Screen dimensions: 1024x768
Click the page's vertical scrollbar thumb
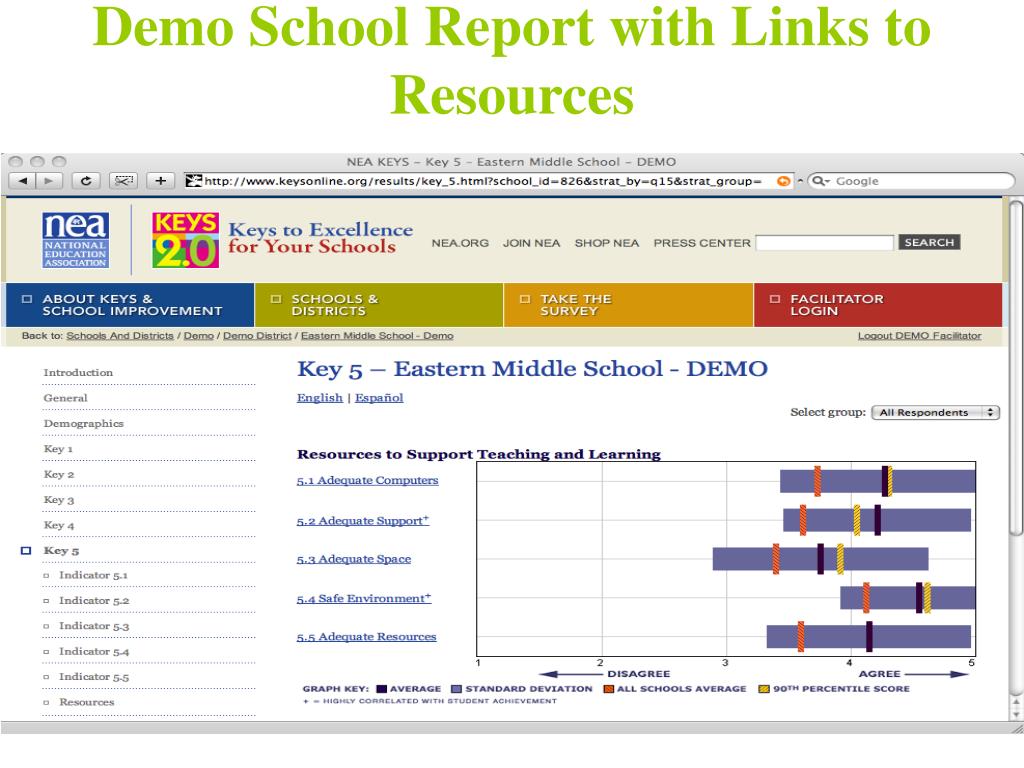tap(1016, 368)
